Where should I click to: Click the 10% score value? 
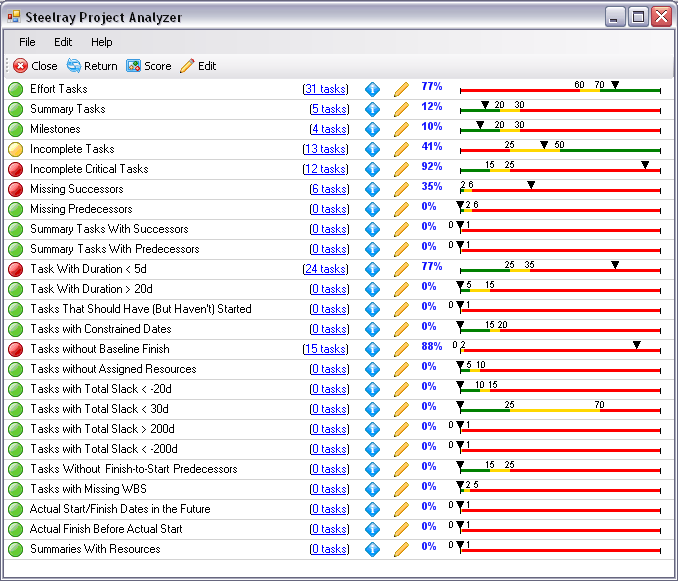click(x=432, y=126)
